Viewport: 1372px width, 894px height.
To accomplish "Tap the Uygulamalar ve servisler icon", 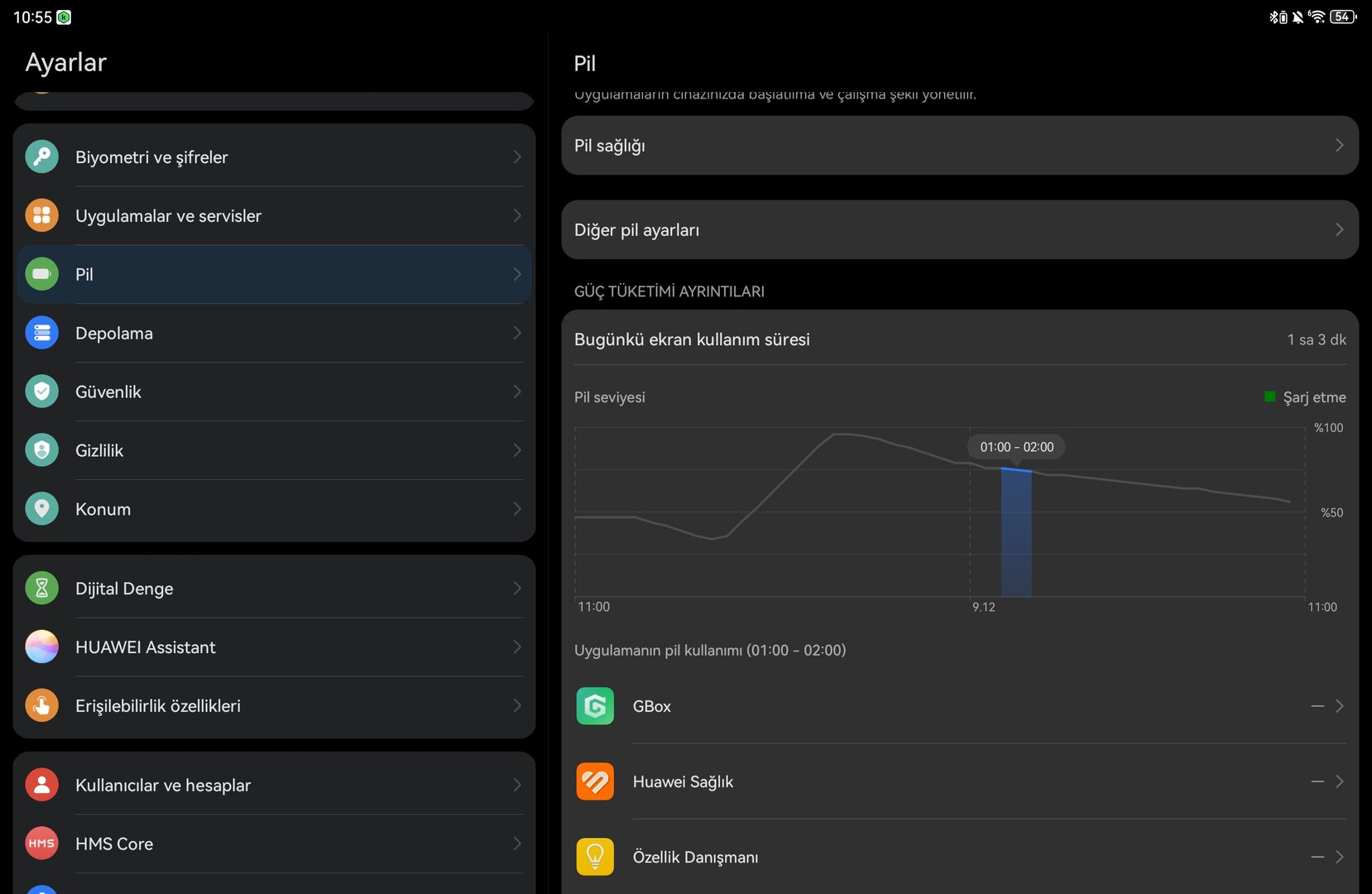I will tap(41, 215).
